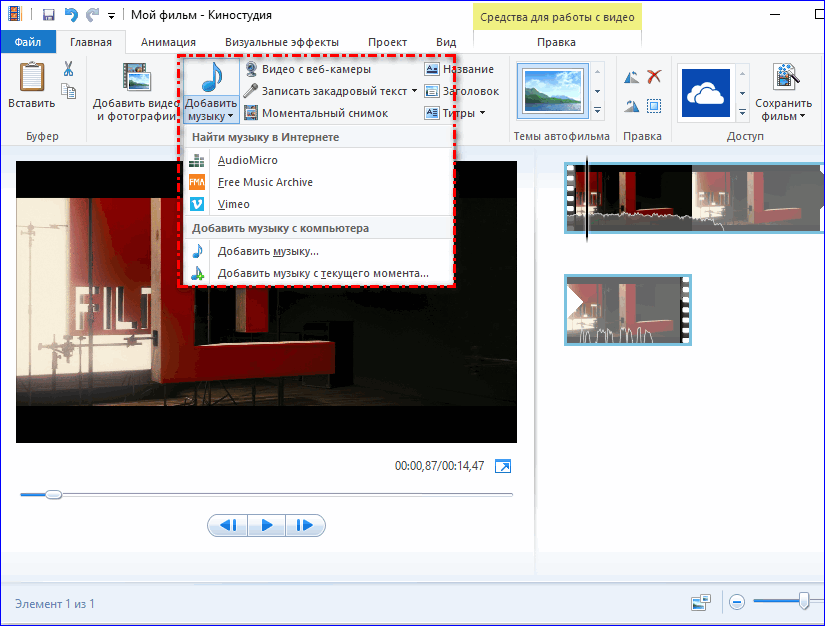
Task: Click the select all icon
Action: click(654, 106)
